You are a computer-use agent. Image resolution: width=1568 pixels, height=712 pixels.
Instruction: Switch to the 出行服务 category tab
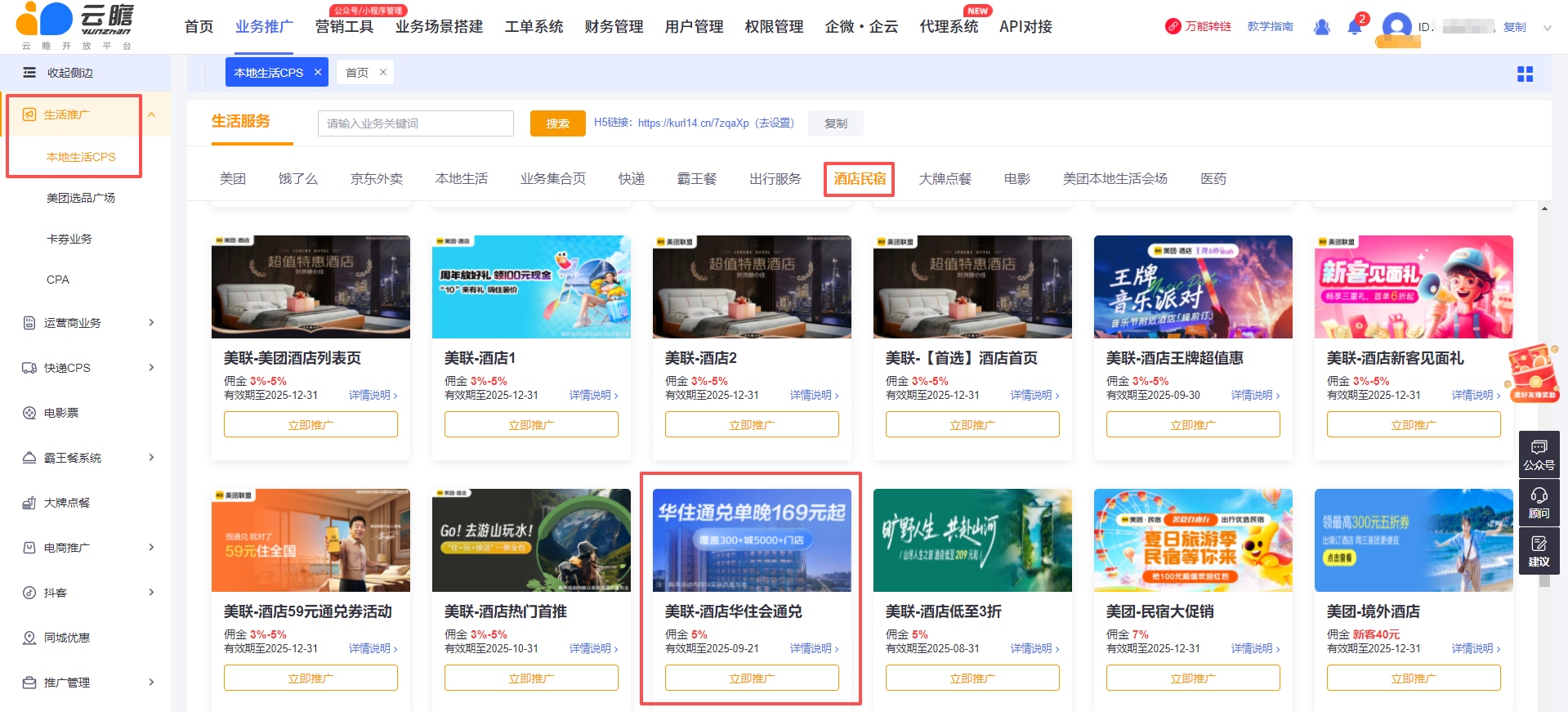(775, 179)
